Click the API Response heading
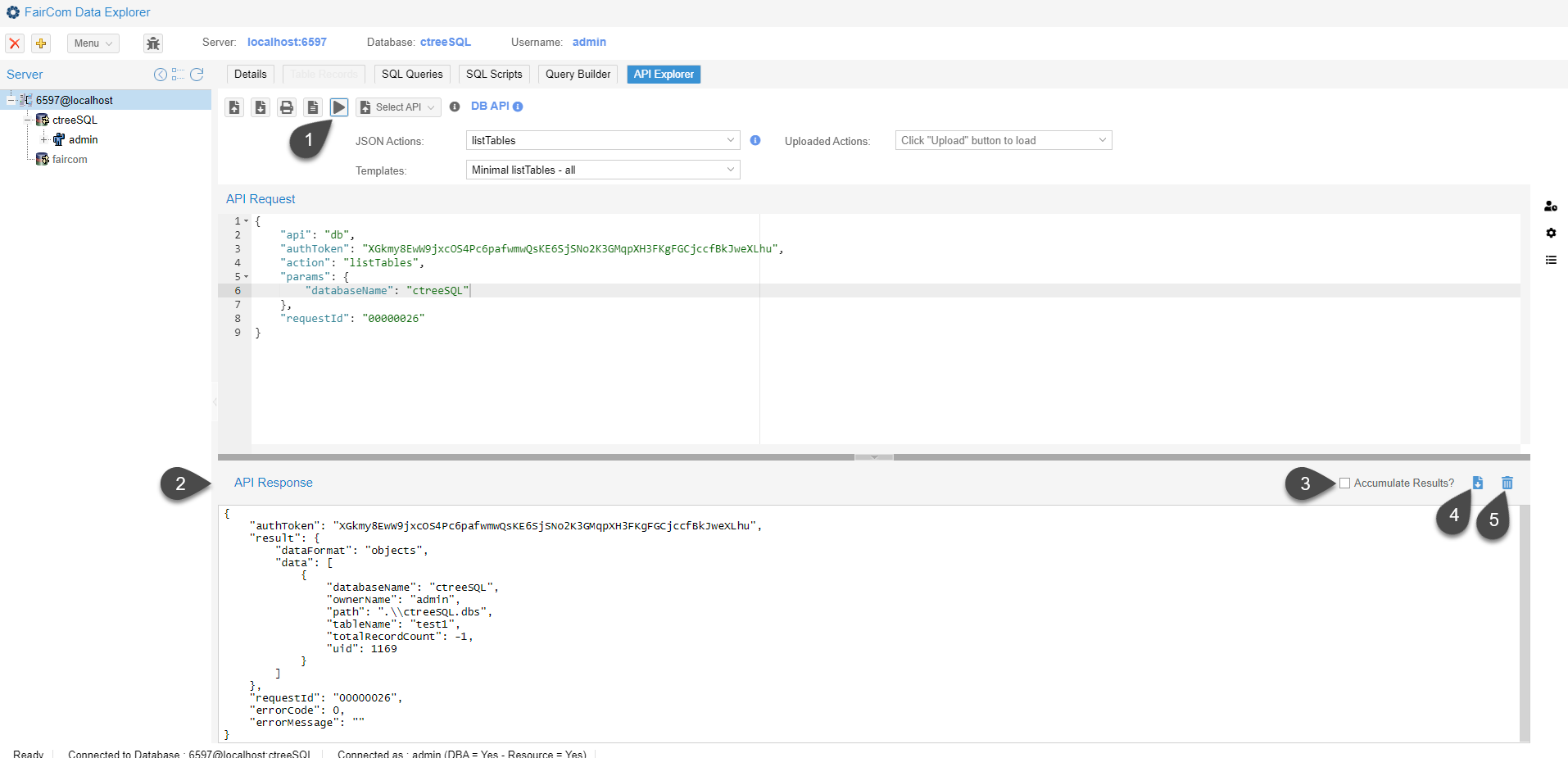Image resolution: width=1568 pixels, height=758 pixels. coord(274,483)
